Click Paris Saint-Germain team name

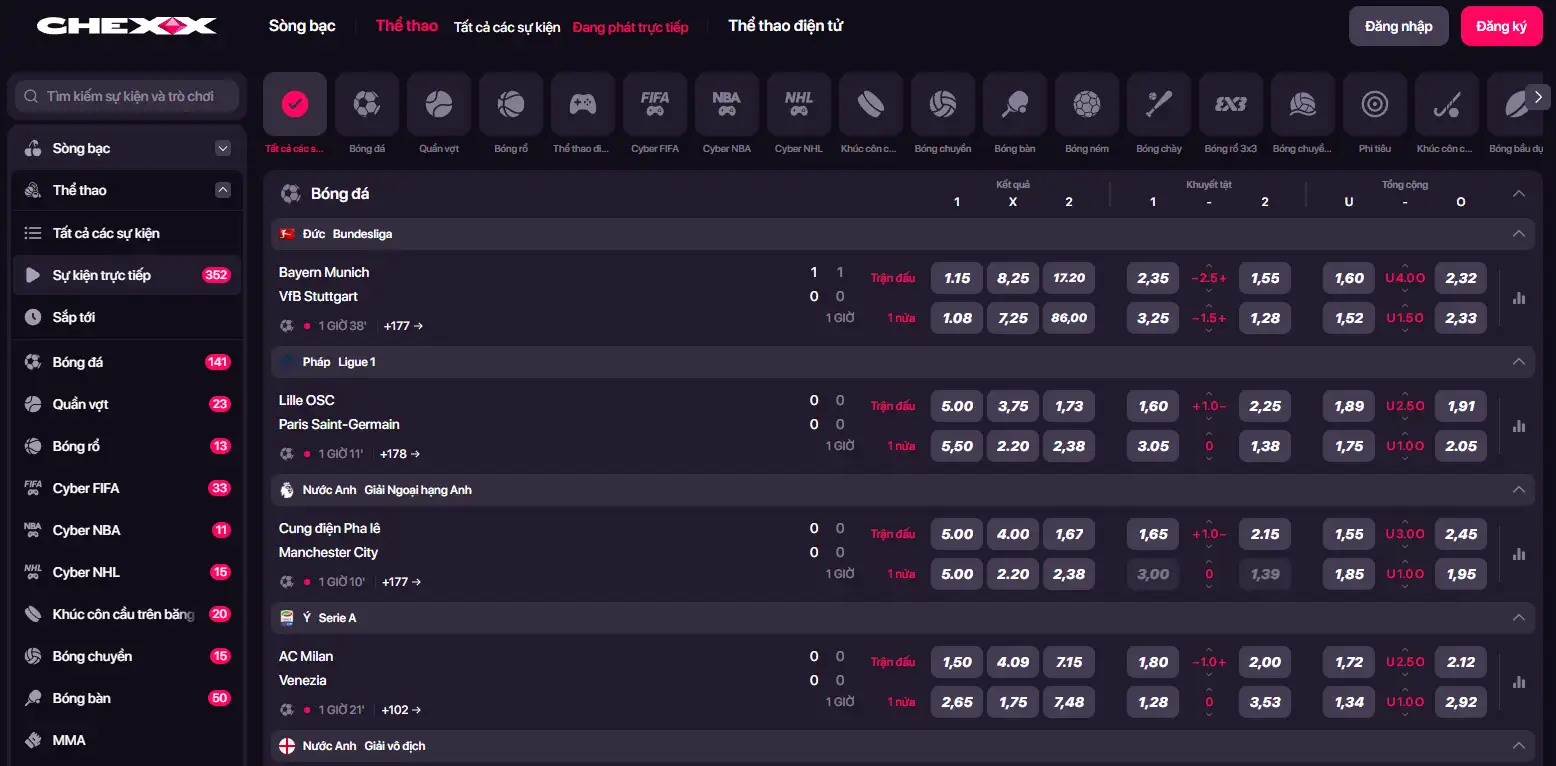click(x=339, y=424)
